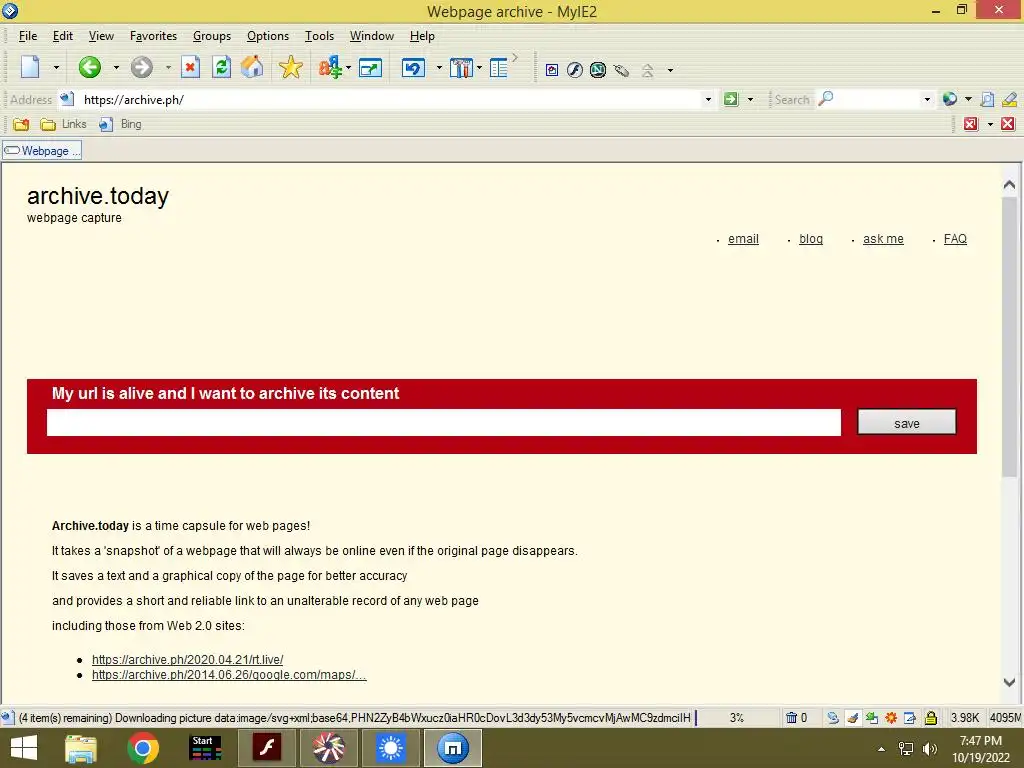Open the archive.ph rt.live snapshot link

point(187,660)
